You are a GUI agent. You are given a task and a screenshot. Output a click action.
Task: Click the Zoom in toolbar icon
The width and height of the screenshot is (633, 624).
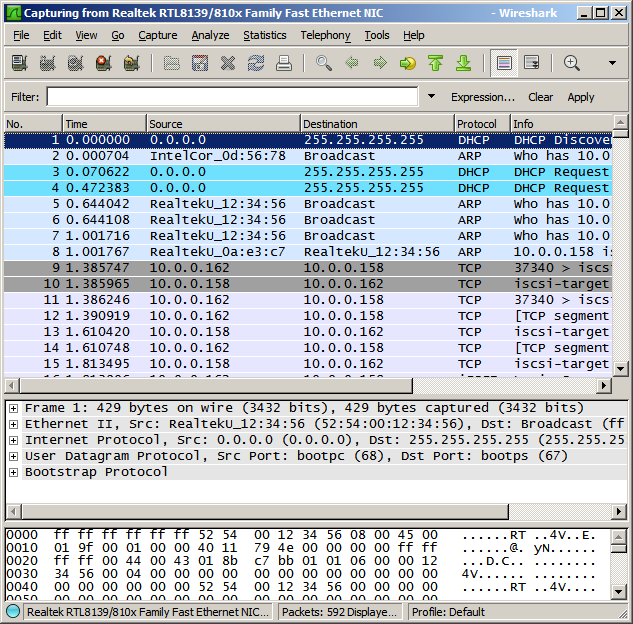[571, 63]
